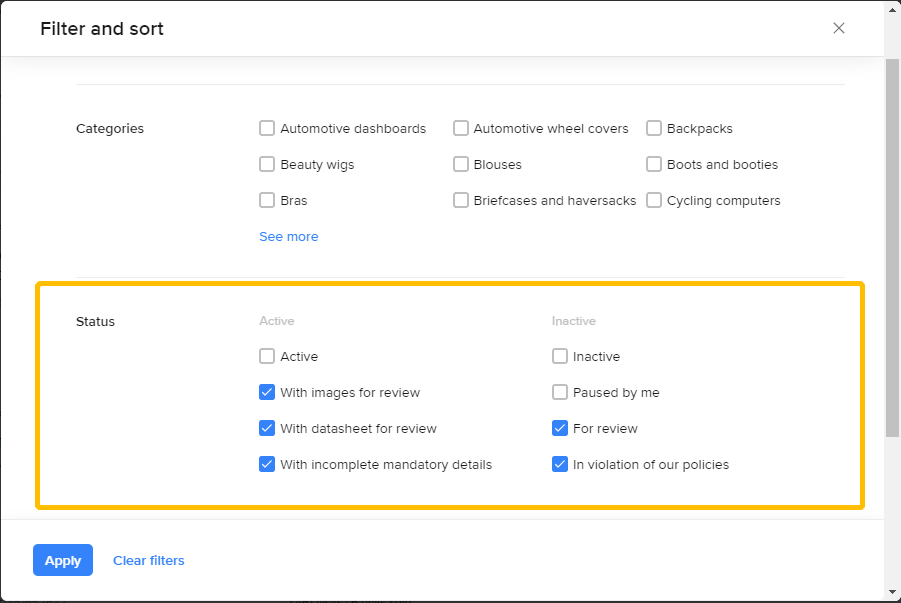Check the Blouses category
The height and width of the screenshot is (603, 901).
click(461, 164)
